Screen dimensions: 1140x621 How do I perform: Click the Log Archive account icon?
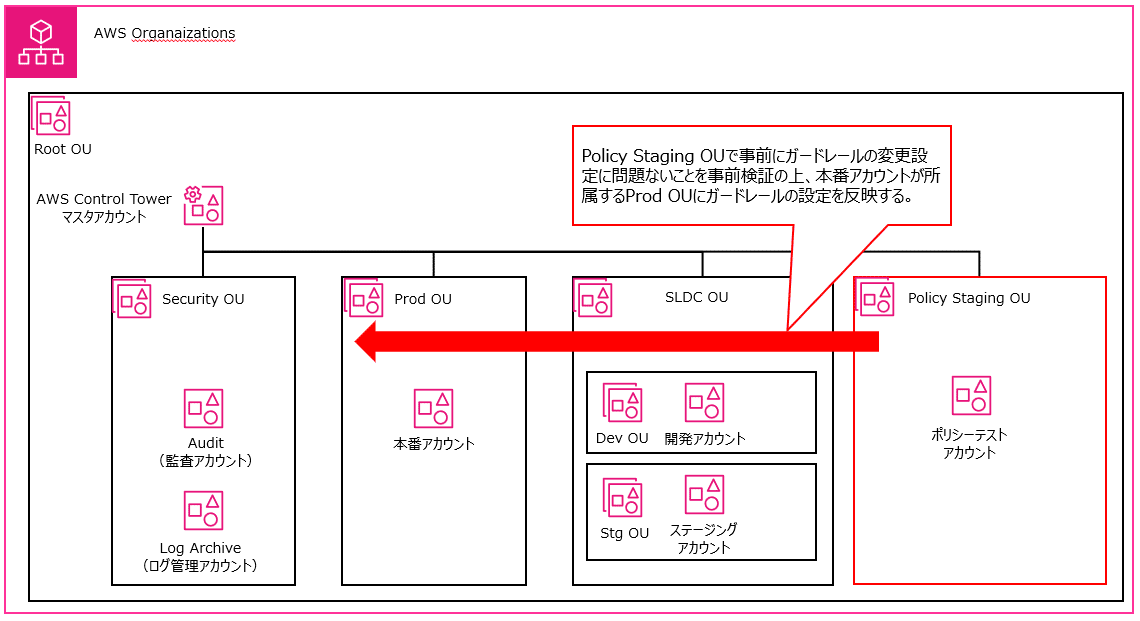tap(204, 510)
